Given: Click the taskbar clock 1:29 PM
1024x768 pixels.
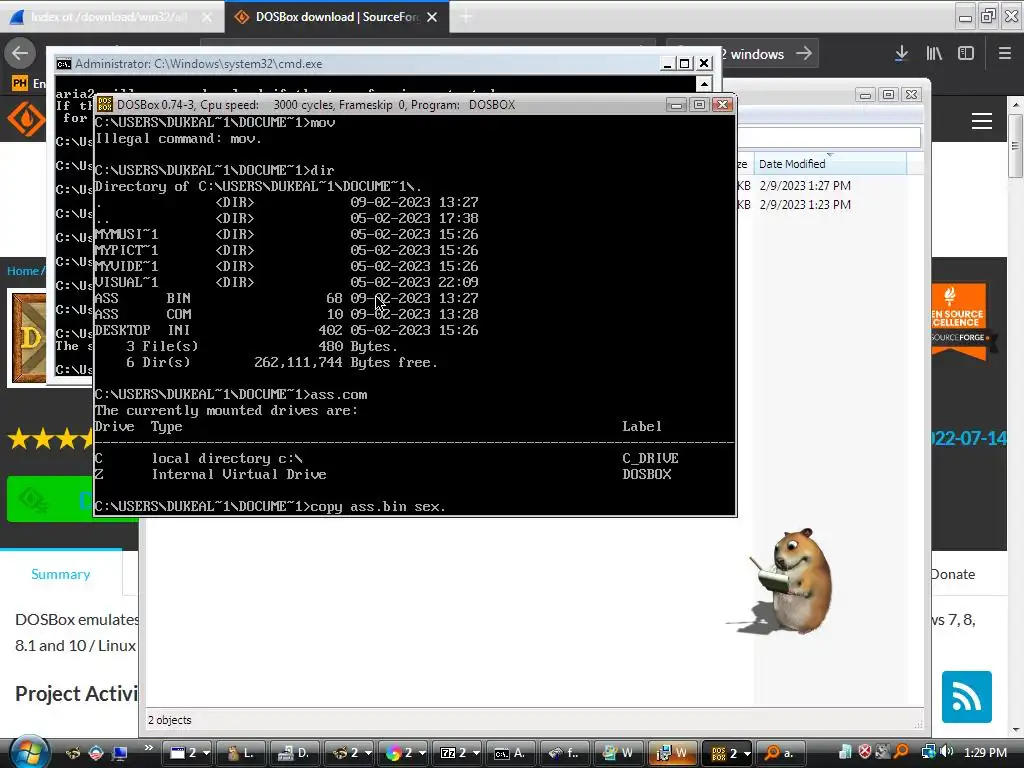Looking at the screenshot, I should [x=985, y=752].
